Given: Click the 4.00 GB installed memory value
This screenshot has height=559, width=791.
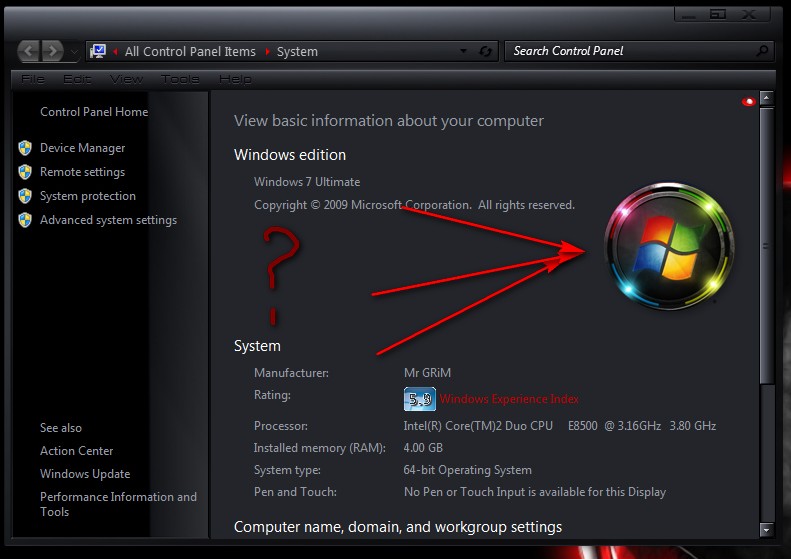Looking at the screenshot, I should [423, 448].
